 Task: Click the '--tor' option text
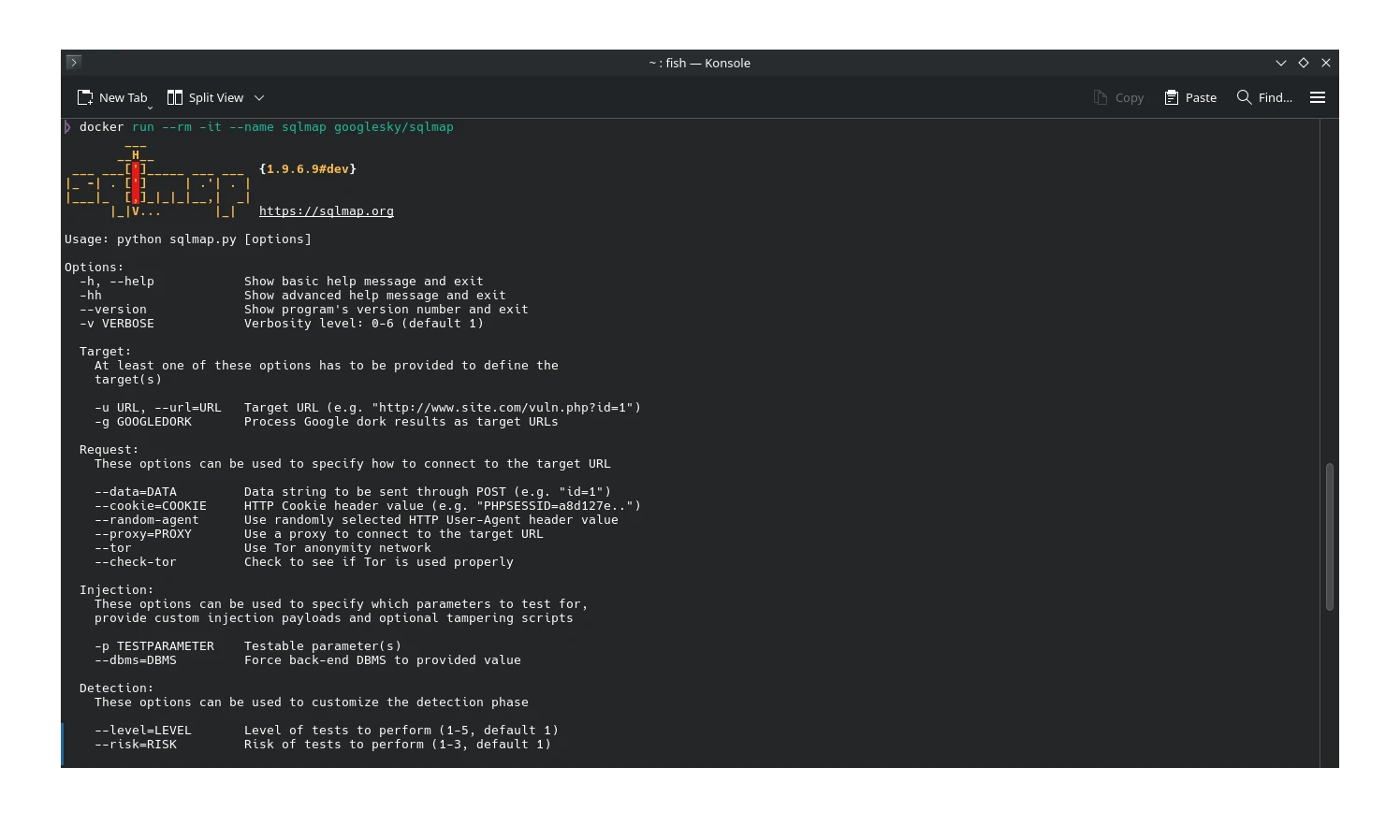113,548
